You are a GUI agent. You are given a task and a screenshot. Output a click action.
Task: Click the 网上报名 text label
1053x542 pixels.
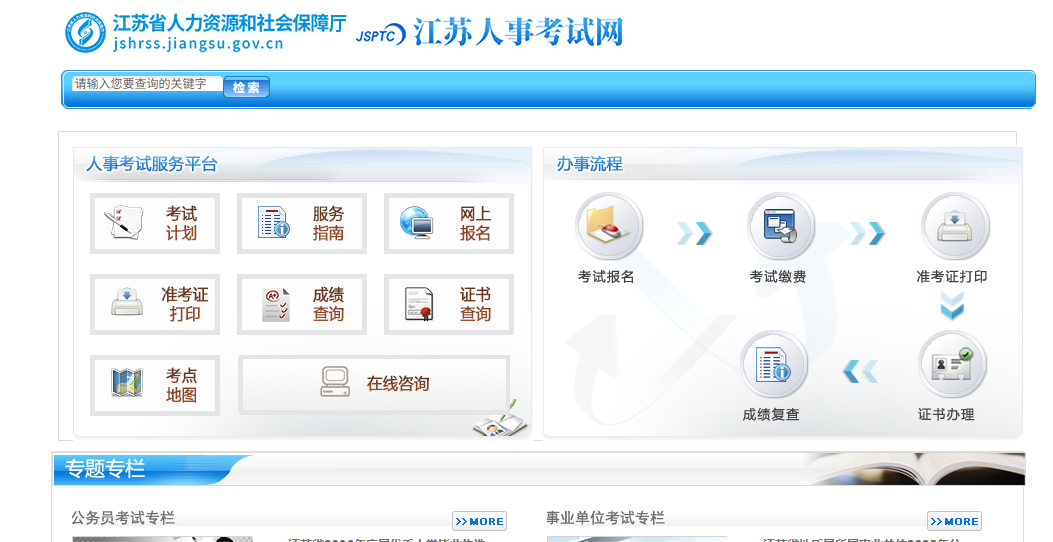tap(475, 224)
